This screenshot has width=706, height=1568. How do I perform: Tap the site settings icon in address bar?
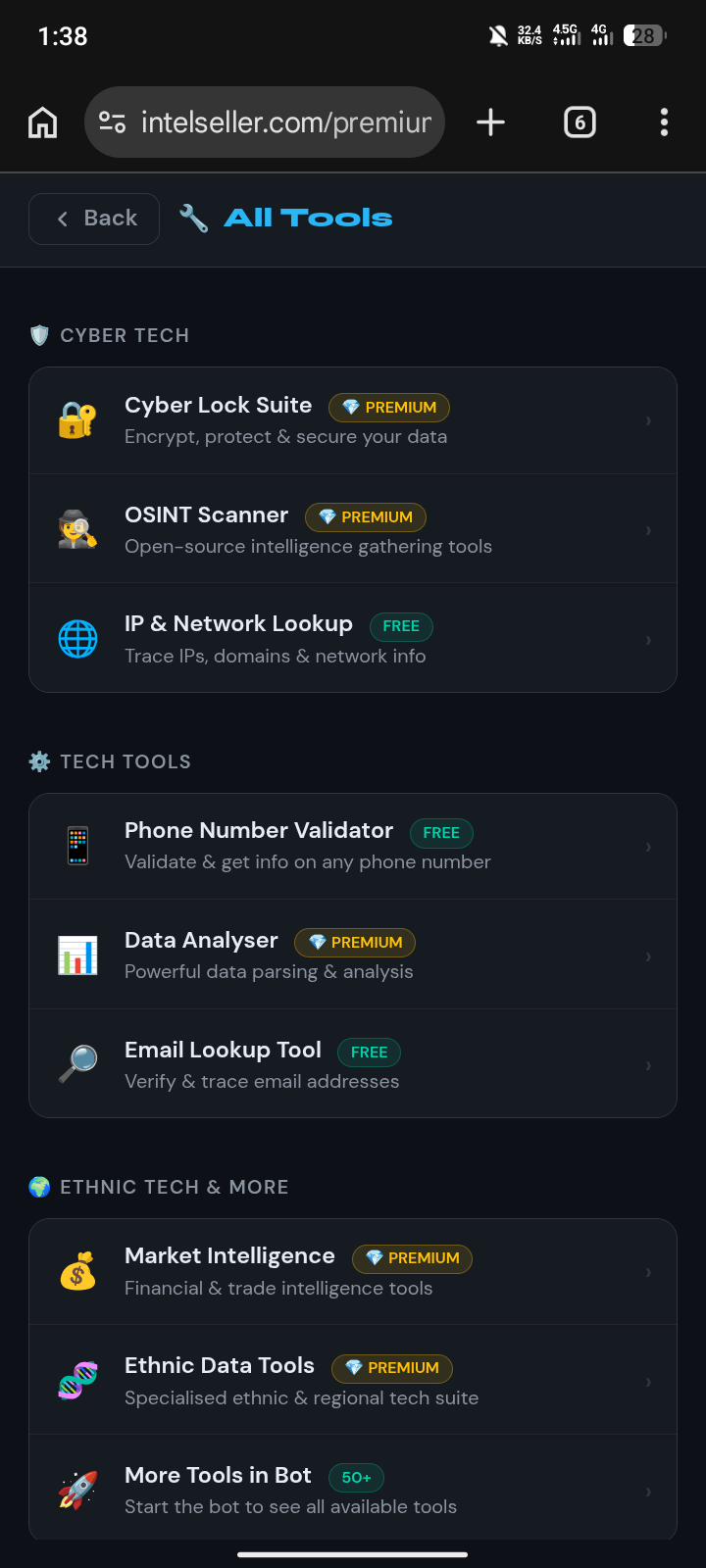[112, 122]
